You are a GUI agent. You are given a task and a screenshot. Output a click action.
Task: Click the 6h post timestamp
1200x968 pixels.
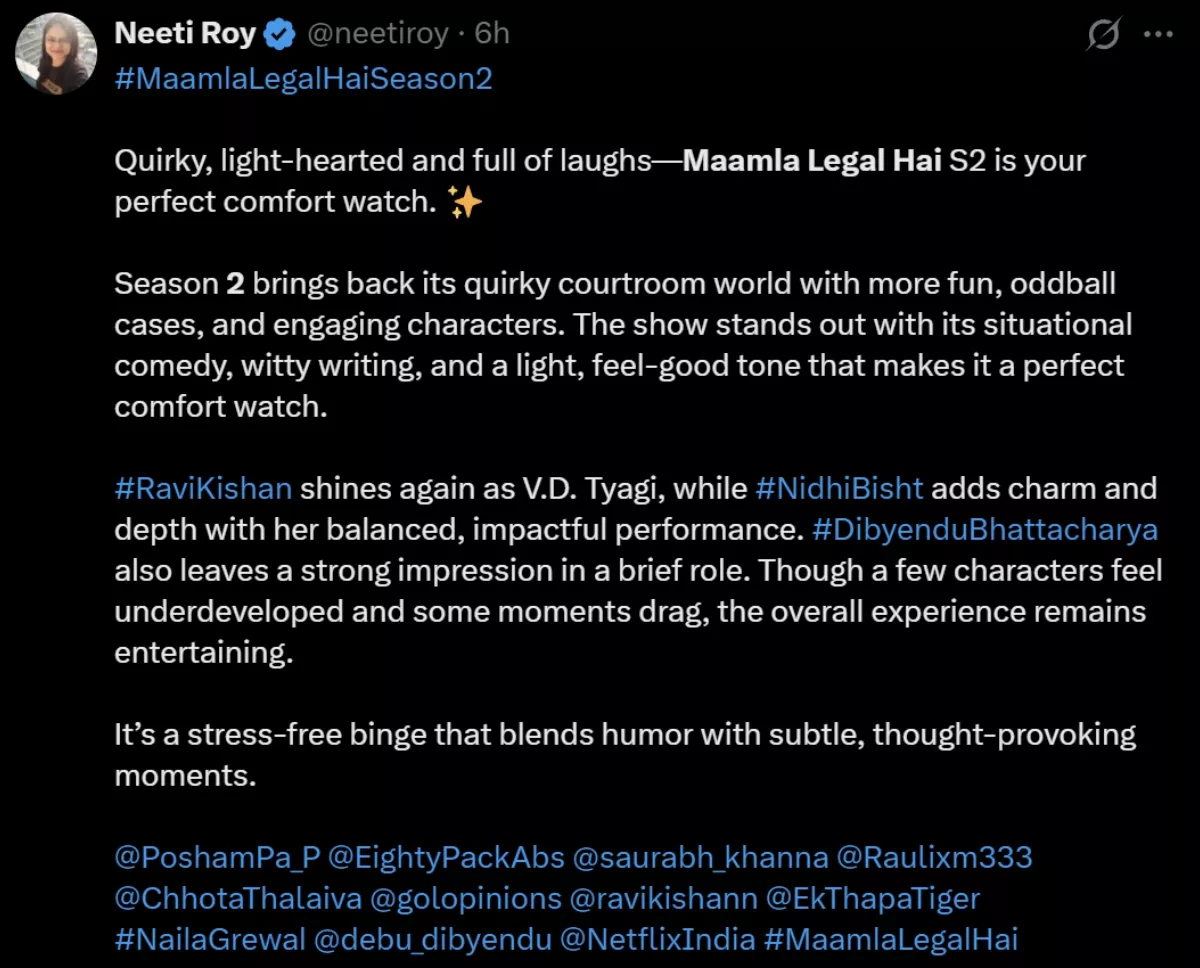492,34
